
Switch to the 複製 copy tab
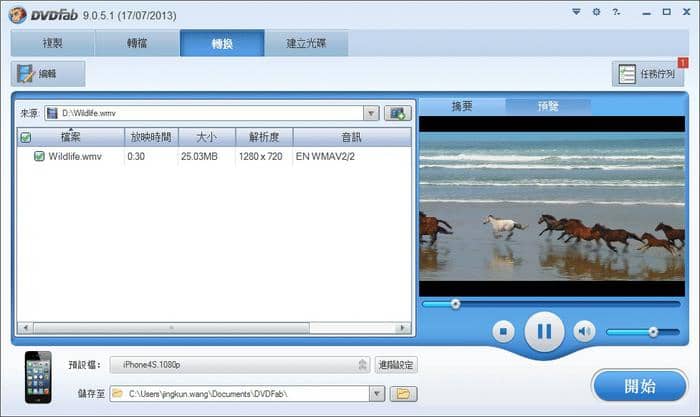click(53, 44)
